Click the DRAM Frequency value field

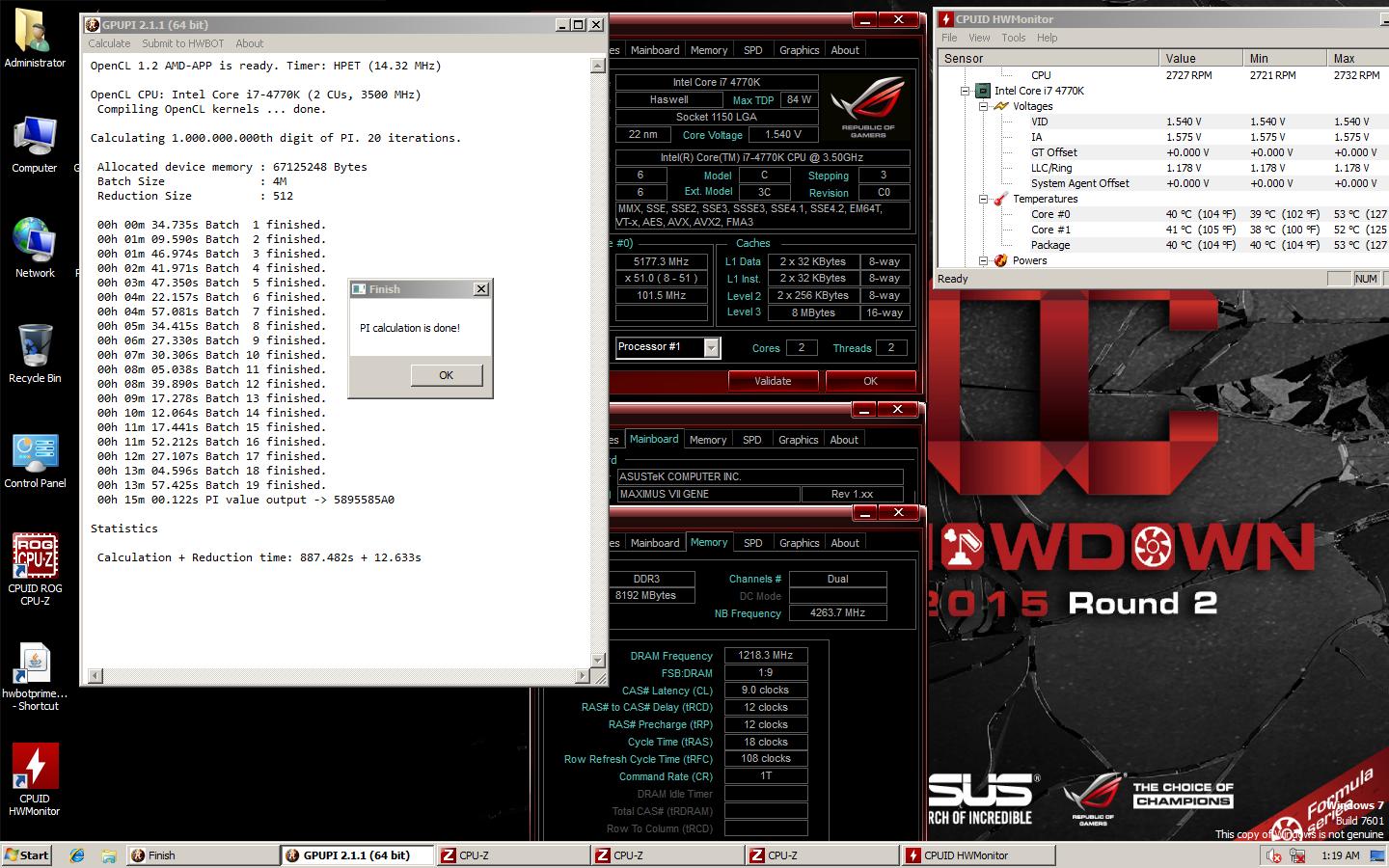tap(765, 655)
